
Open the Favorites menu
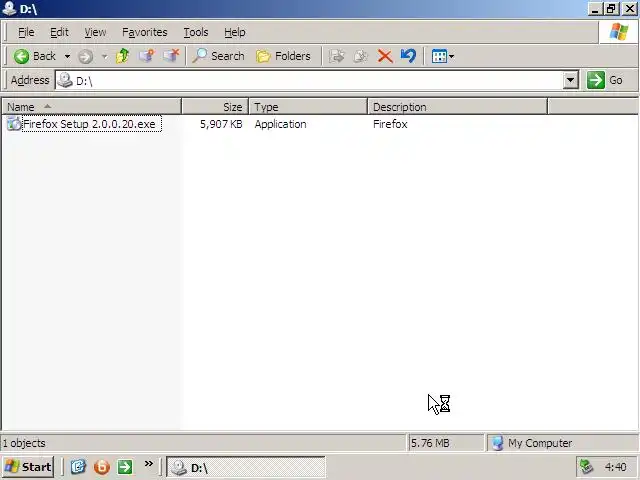[x=144, y=32]
